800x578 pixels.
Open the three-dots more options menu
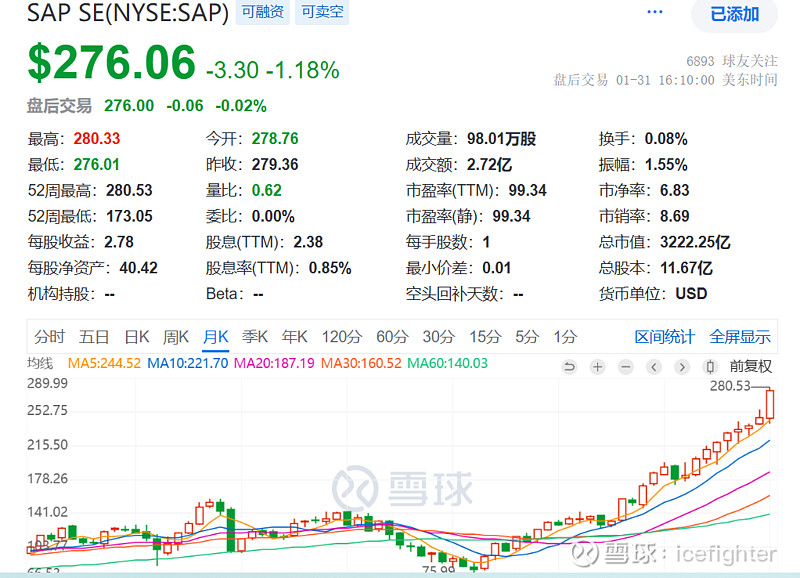point(655,12)
